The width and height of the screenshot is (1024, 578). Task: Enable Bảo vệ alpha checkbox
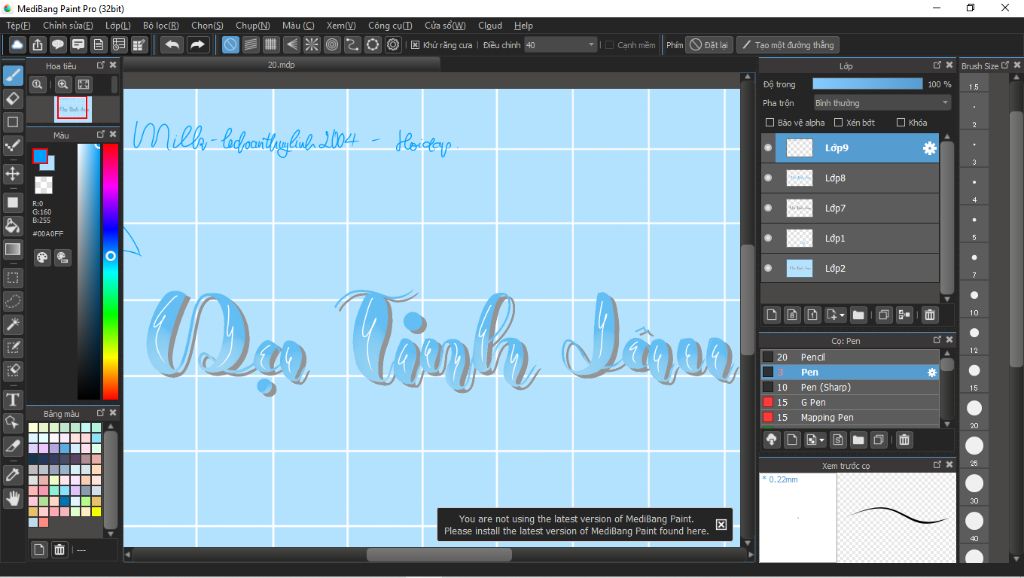pyautogui.click(x=769, y=123)
